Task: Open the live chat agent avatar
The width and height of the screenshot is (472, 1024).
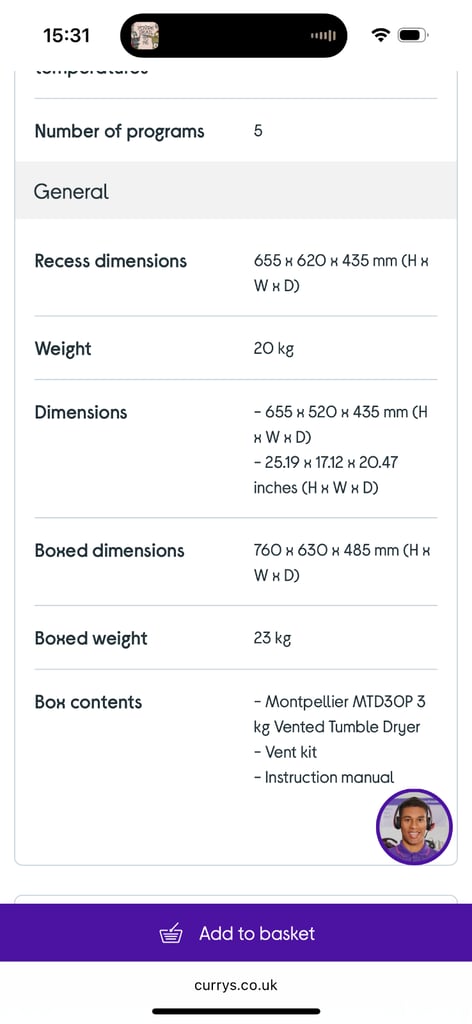Action: [x=414, y=827]
